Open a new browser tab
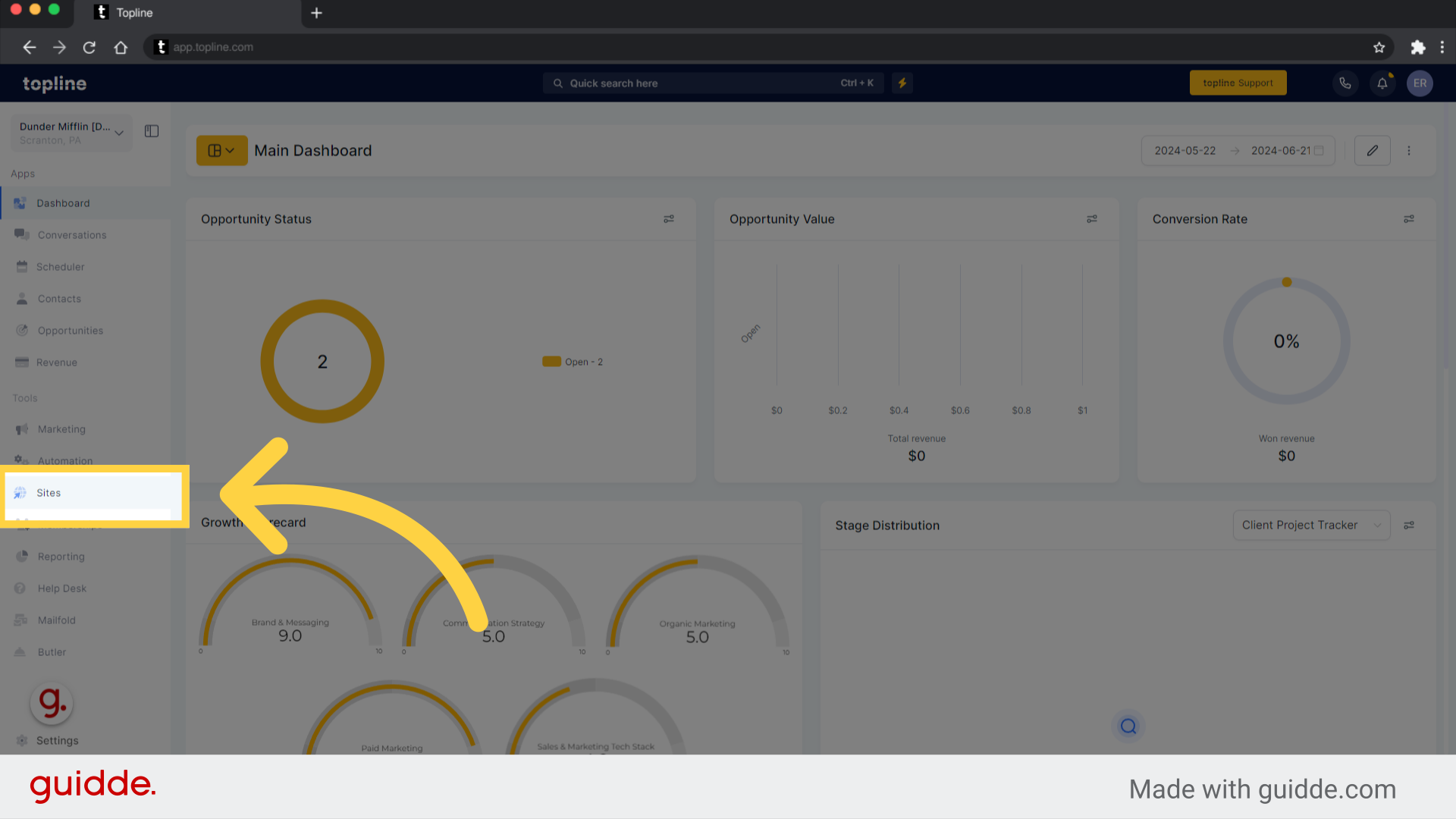 (316, 13)
